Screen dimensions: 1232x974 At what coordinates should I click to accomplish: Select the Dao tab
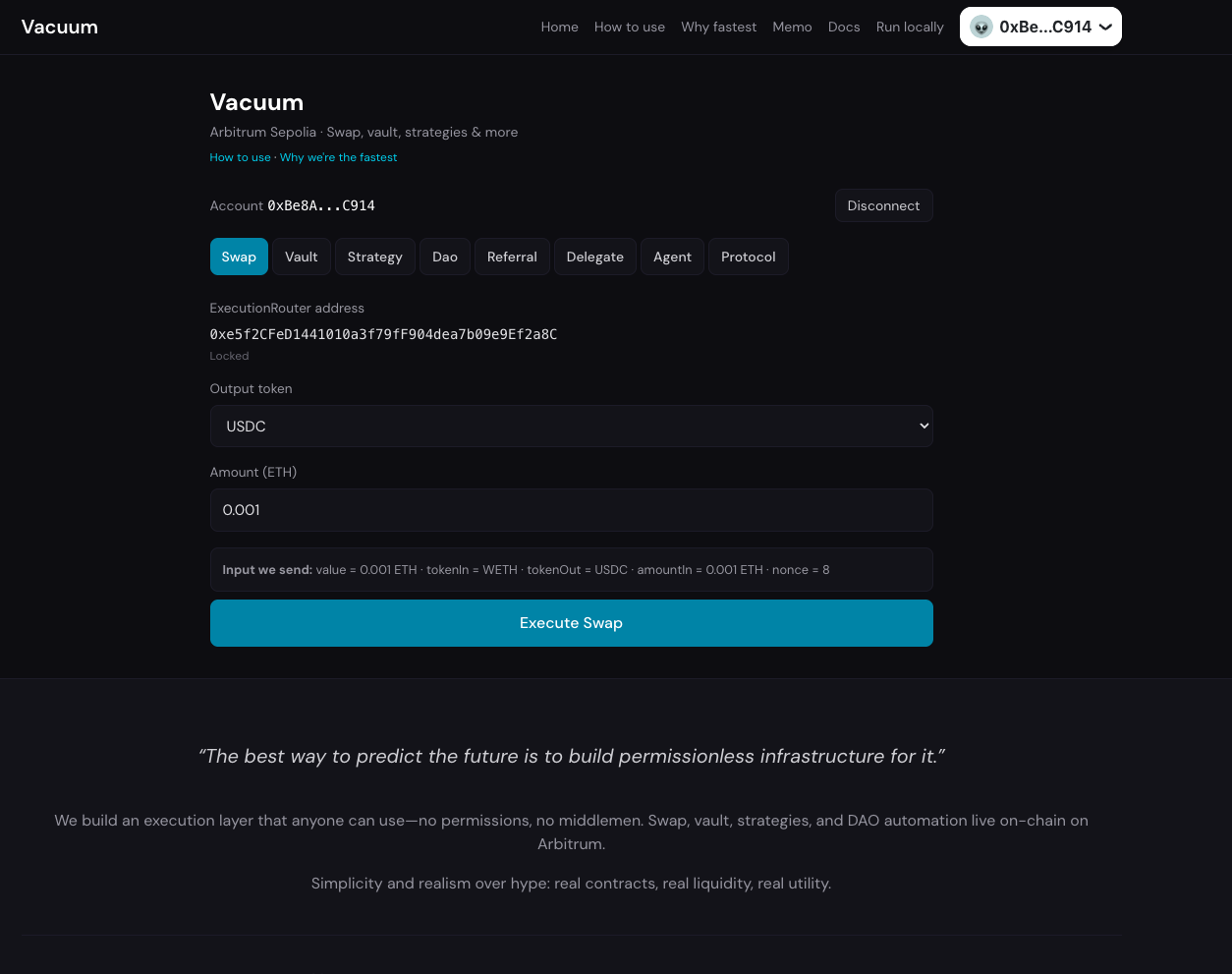click(445, 258)
